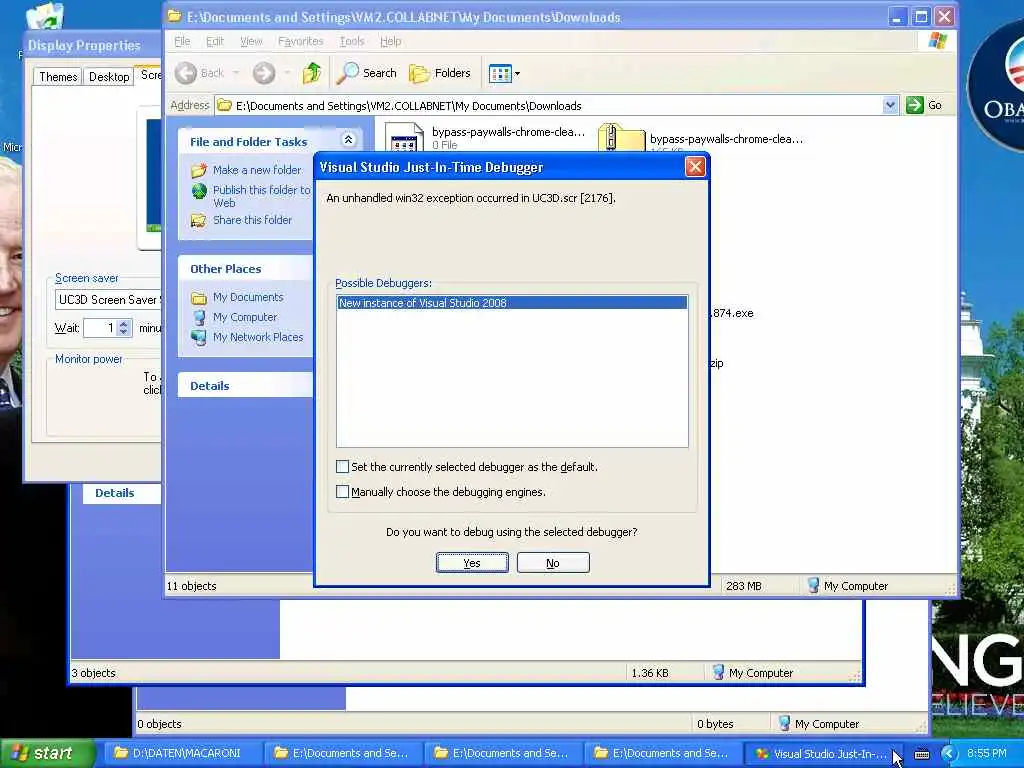The image size is (1024, 768).
Task: Click the Share this folder link
Action: tap(252, 220)
